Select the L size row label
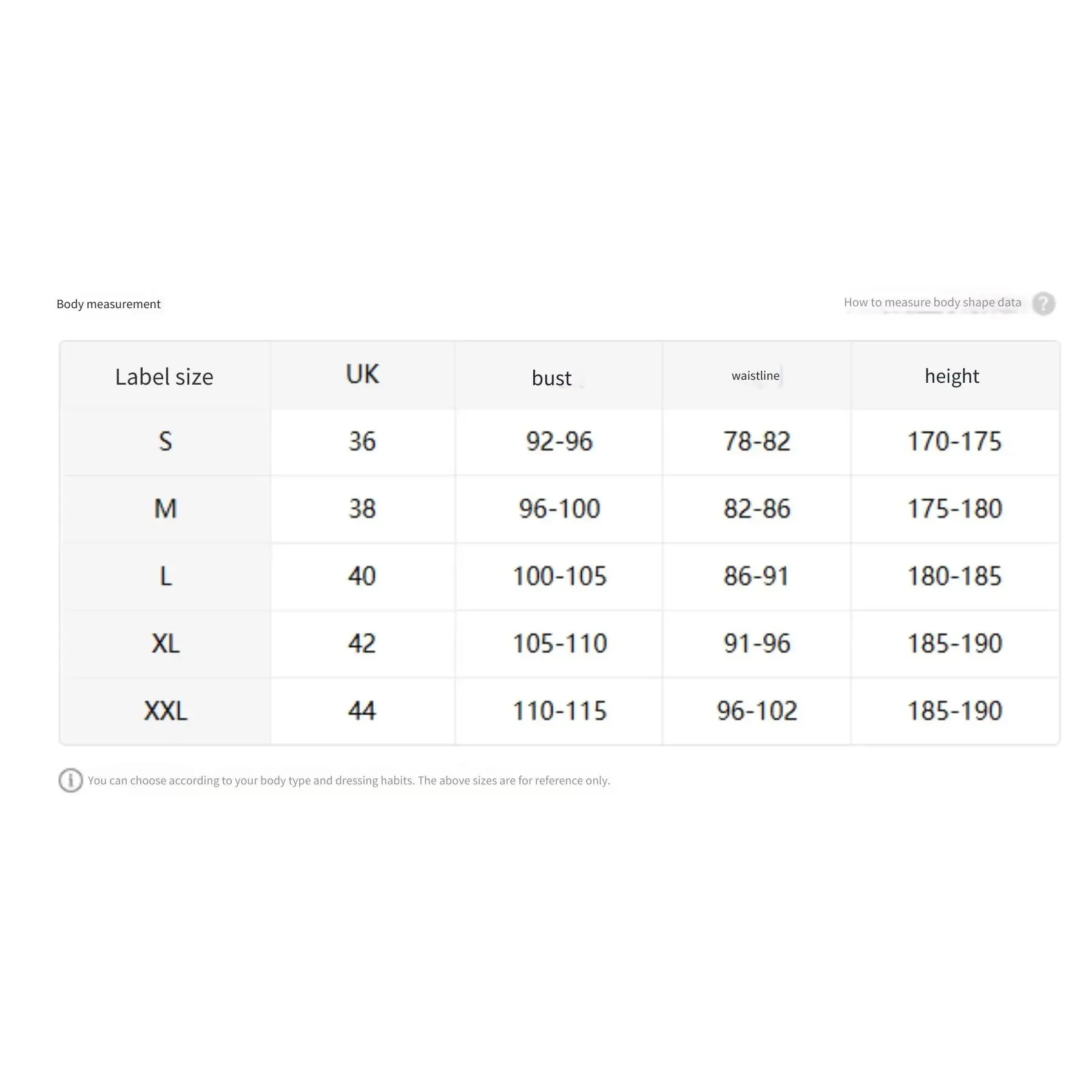 tap(165, 576)
